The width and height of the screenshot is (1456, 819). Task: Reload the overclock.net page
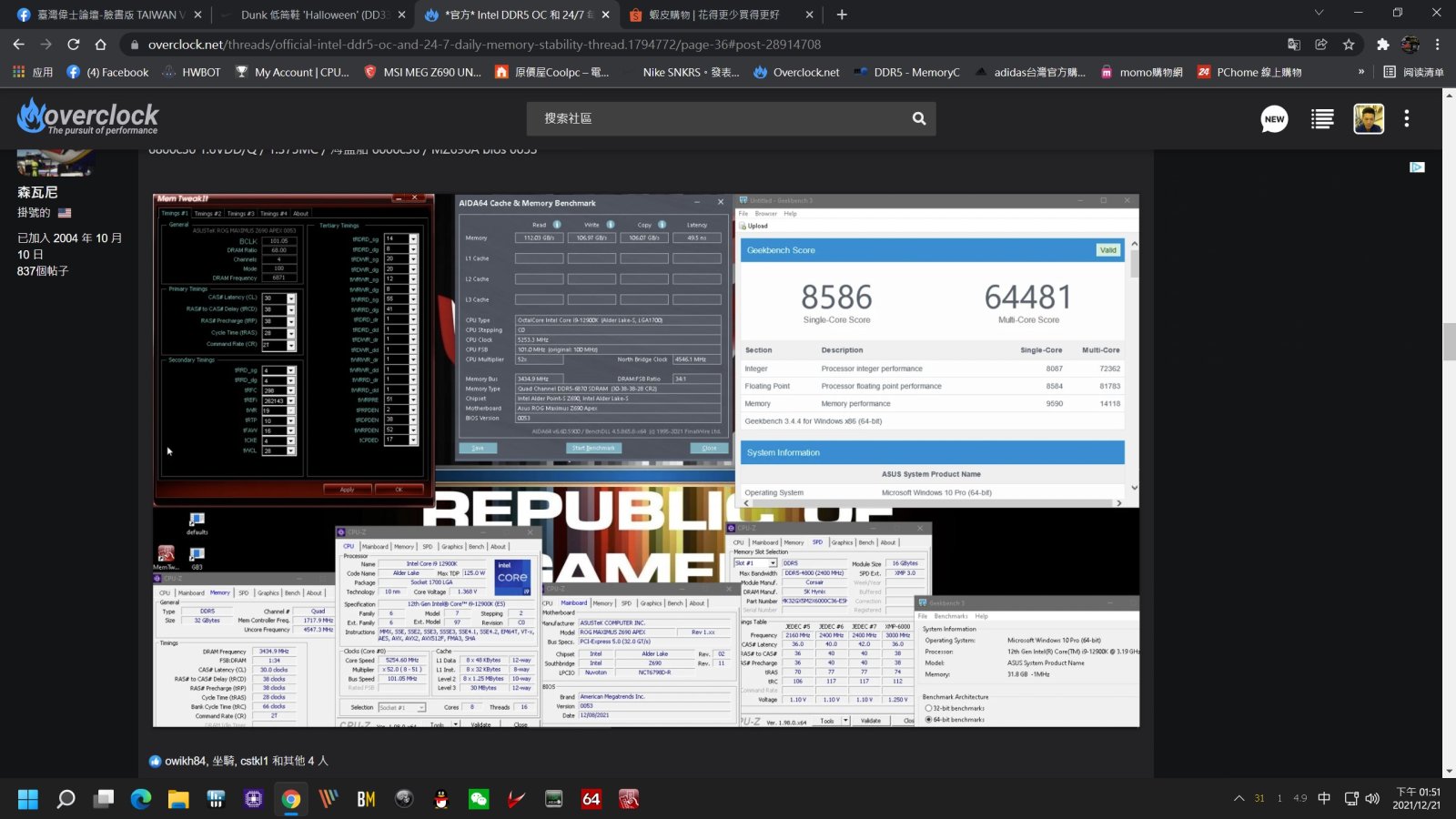click(74, 44)
